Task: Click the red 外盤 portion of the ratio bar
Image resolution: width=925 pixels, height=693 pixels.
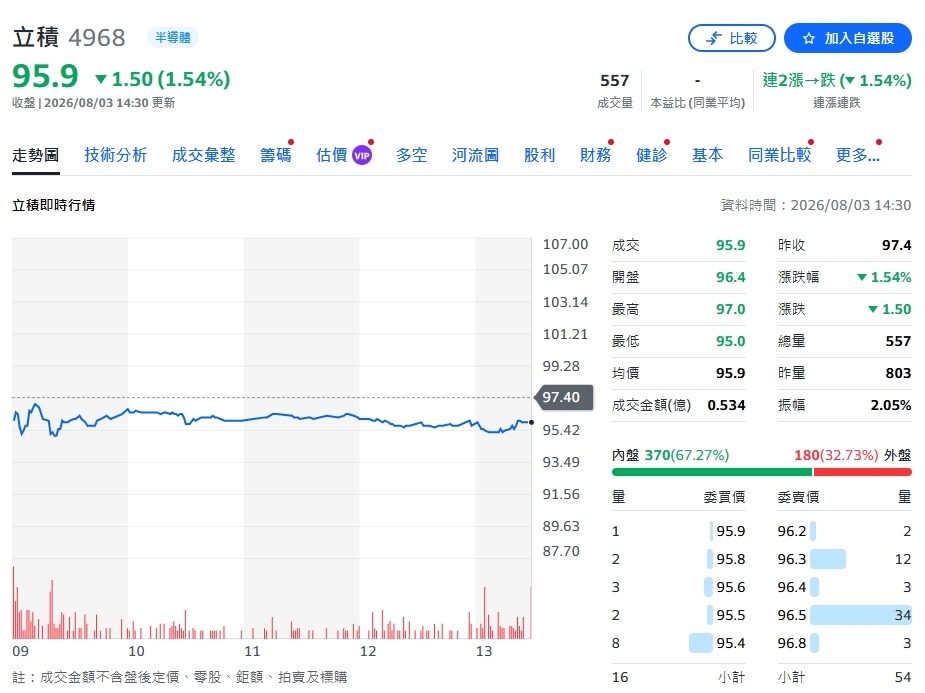Action: coord(862,472)
